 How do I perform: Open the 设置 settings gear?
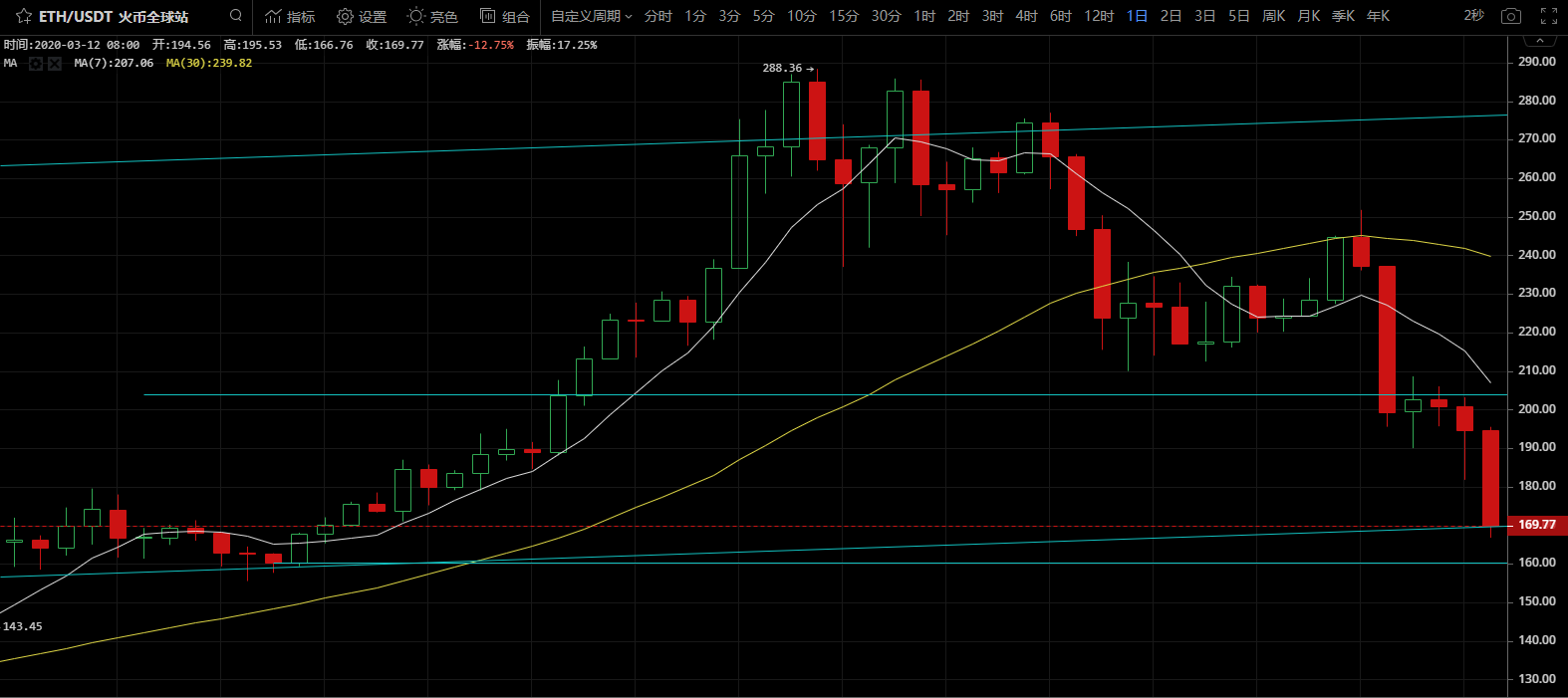[362, 16]
